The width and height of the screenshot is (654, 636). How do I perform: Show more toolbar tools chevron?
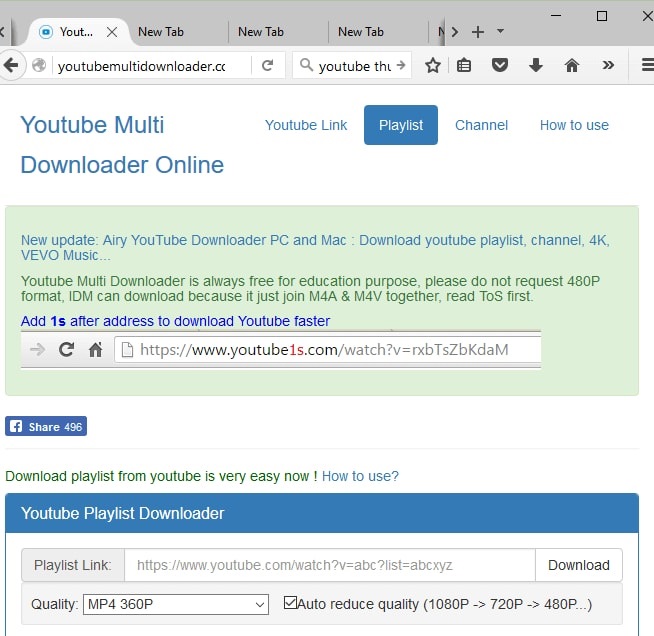point(608,65)
